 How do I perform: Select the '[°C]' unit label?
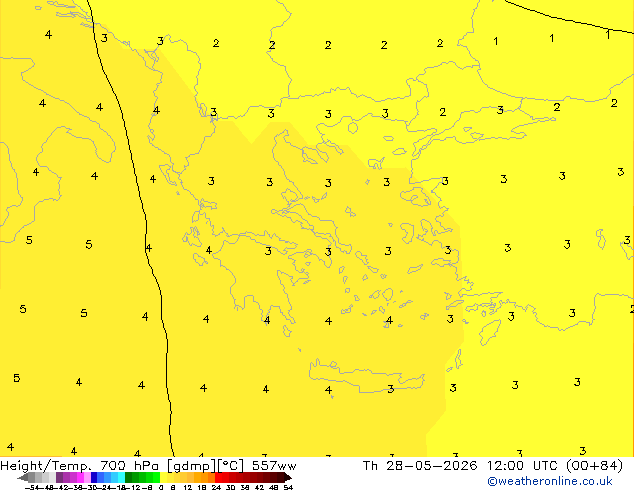pos(231,466)
